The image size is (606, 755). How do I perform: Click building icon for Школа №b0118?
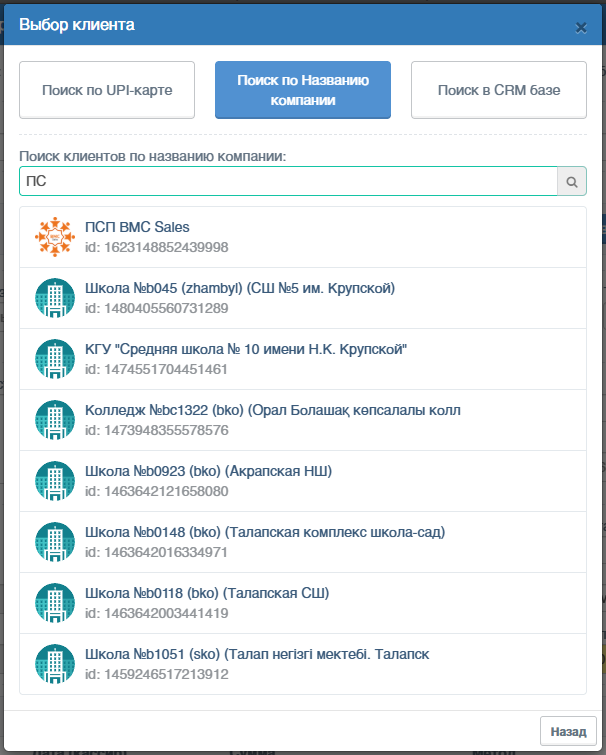(x=55, y=603)
